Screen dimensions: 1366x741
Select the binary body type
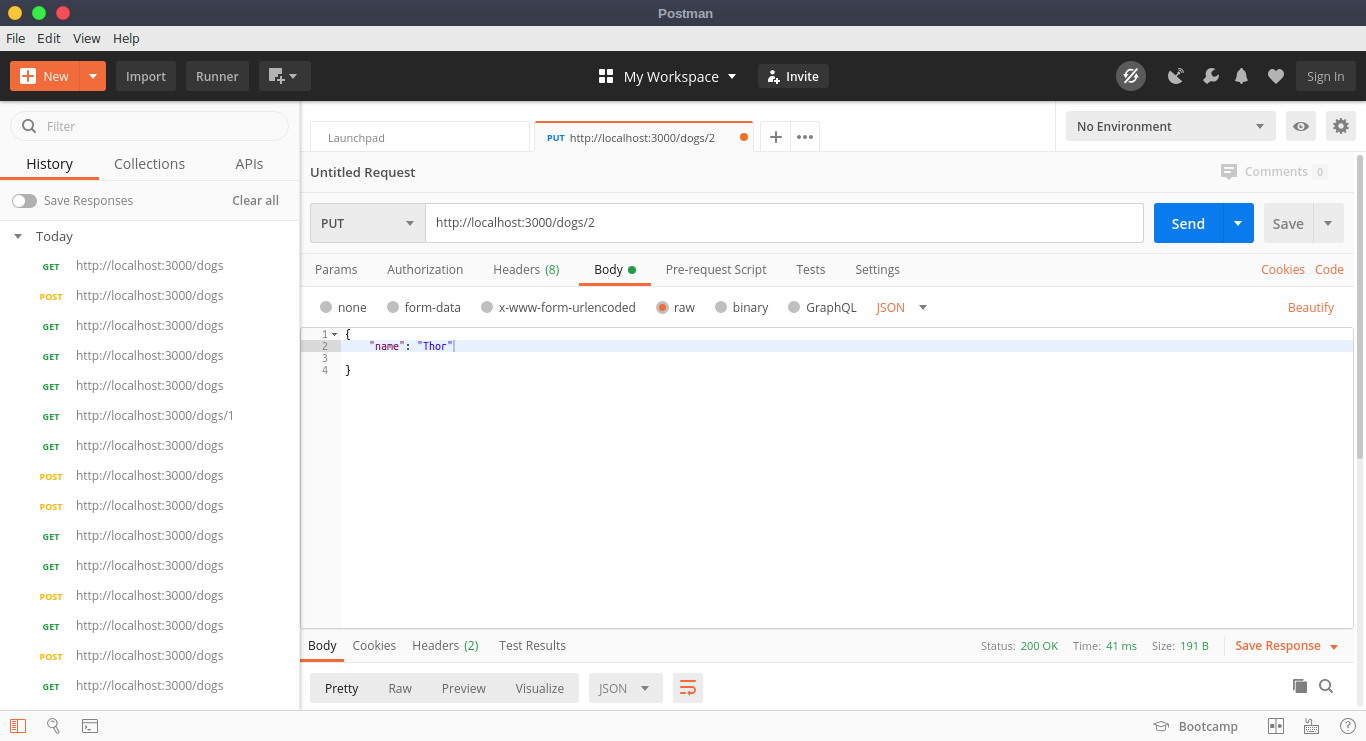point(722,308)
